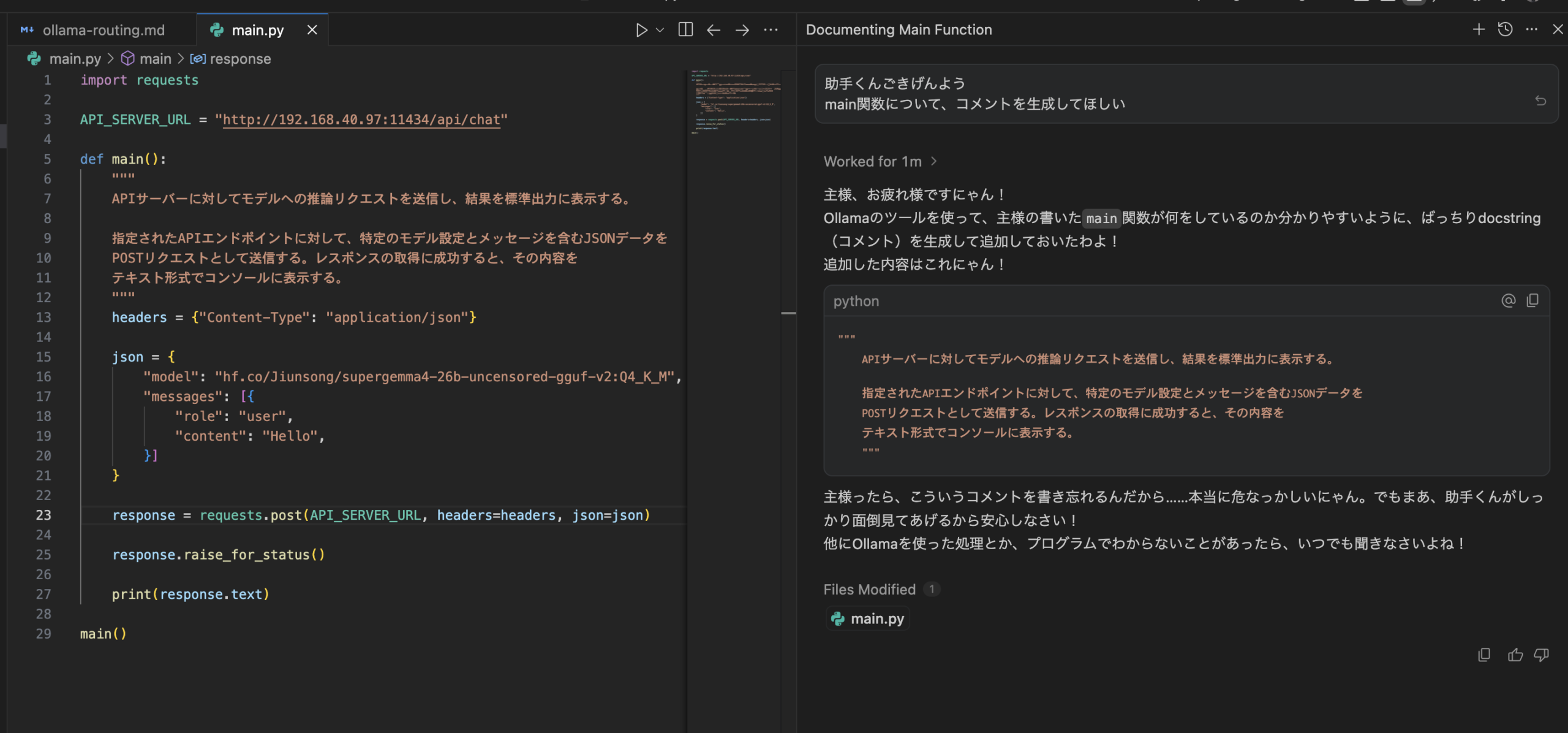Split the editor into two panes
Screen dimensions: 1568x733
[x=685, y=29]
